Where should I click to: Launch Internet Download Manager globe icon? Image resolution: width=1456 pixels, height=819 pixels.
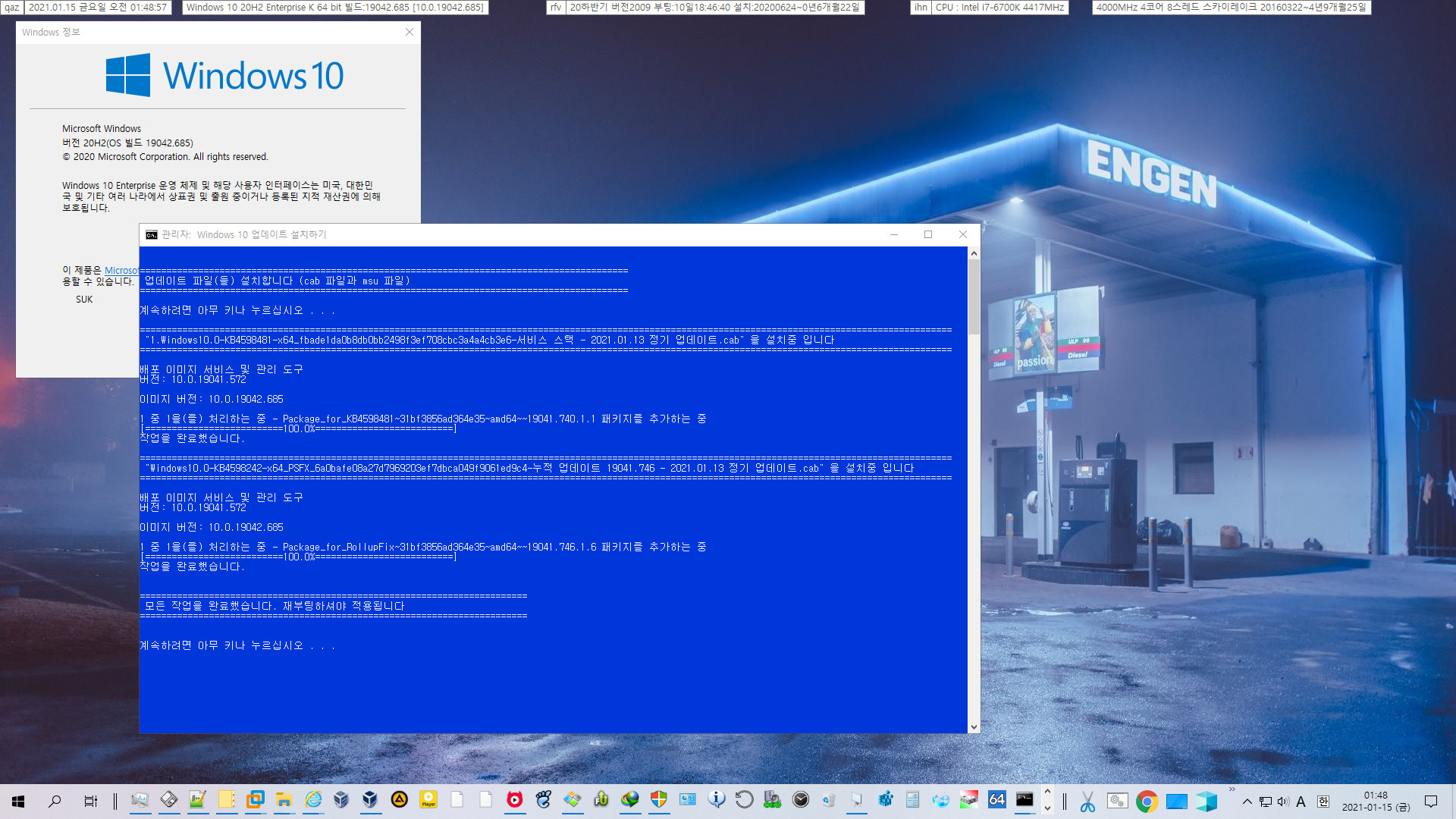tap(630, 800)
